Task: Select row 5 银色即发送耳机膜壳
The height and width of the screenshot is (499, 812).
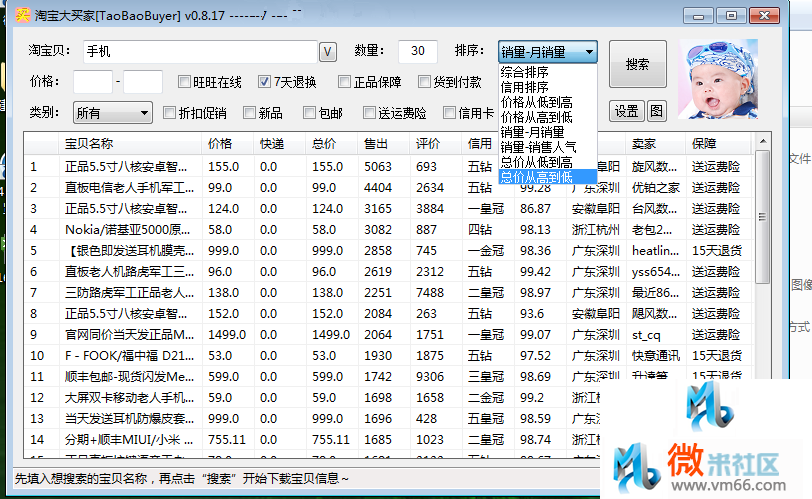Action: [388, 251]
